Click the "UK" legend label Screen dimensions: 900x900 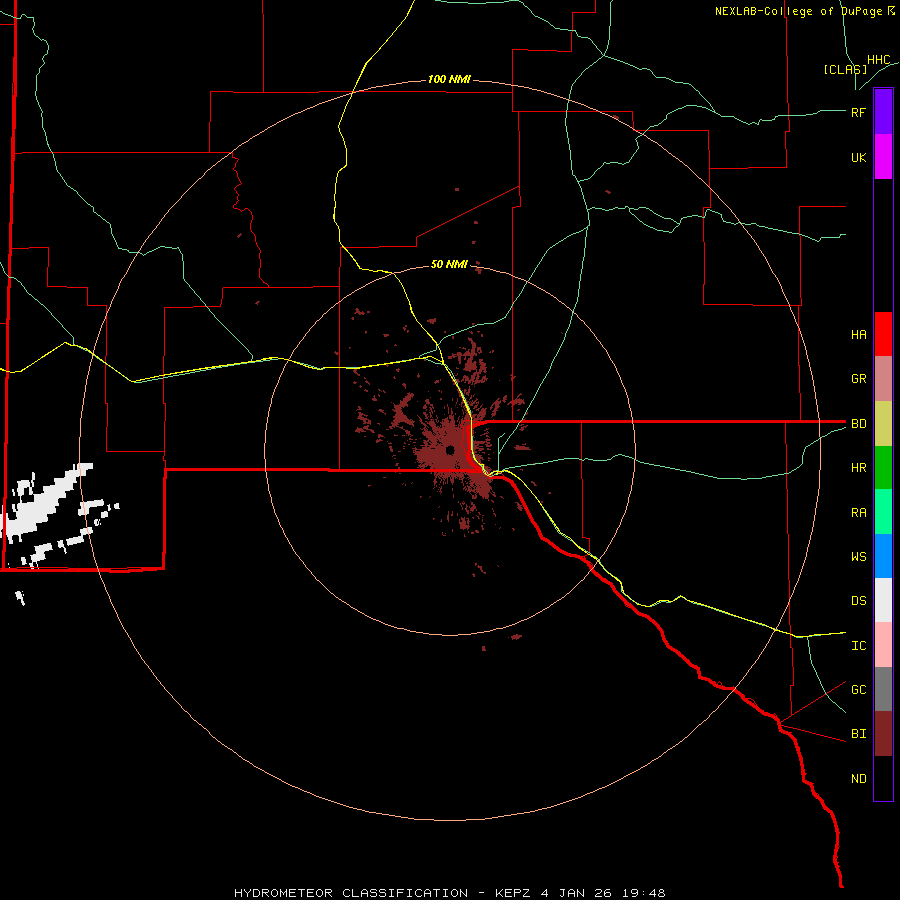pyautogui.click(x=859, y=157)
